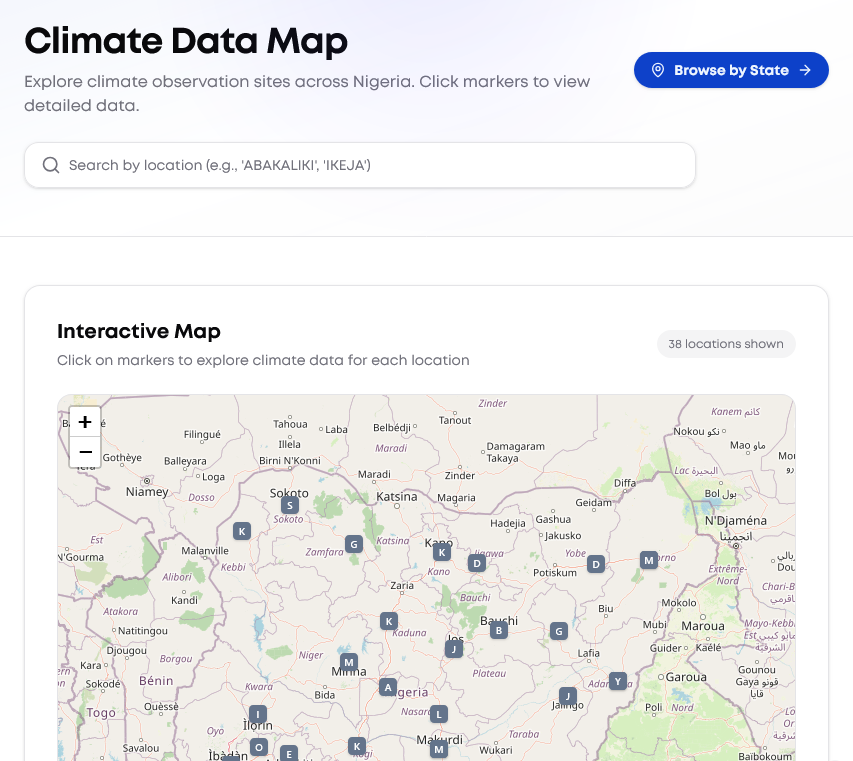
Task: Click the L marker at Nasarawa
Action: (439, 714)
